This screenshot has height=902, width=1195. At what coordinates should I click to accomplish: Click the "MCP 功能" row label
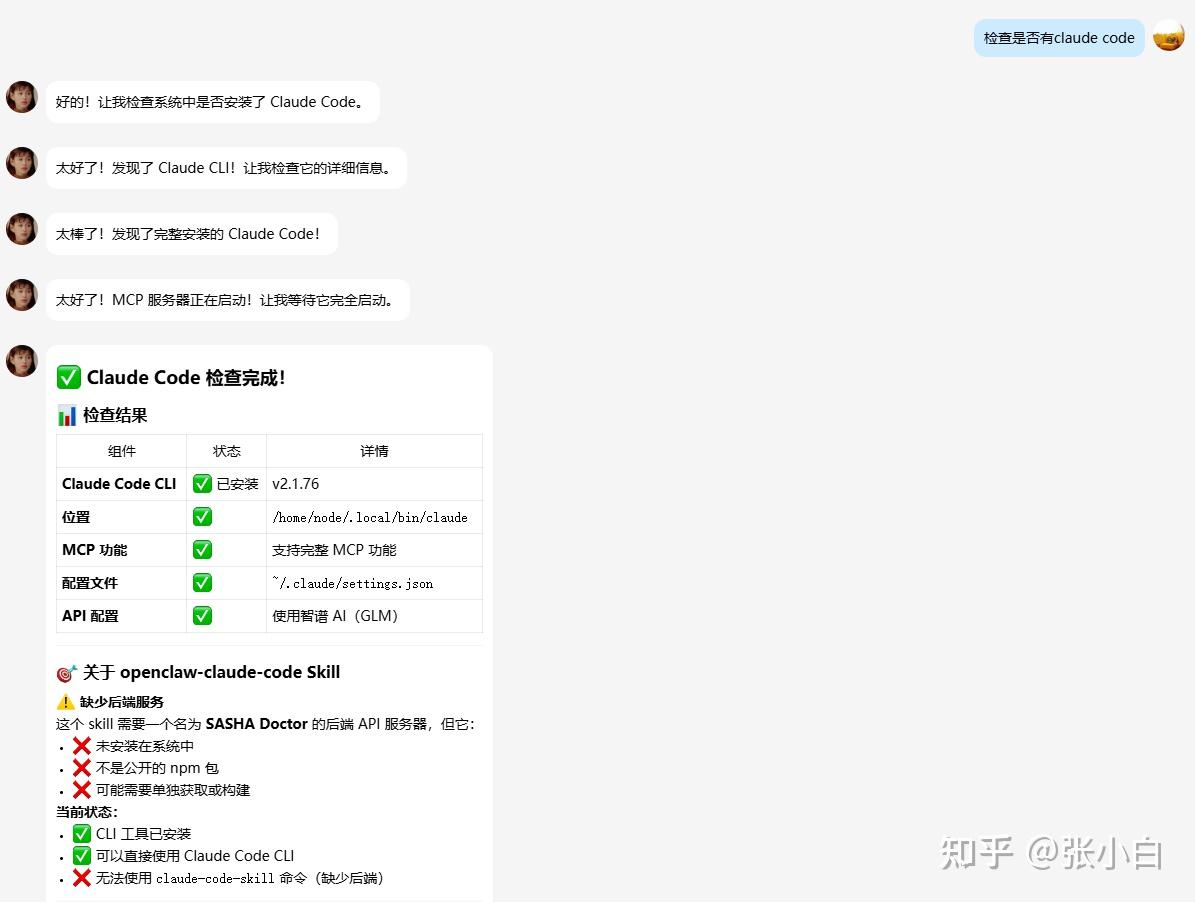coord(95,550)
